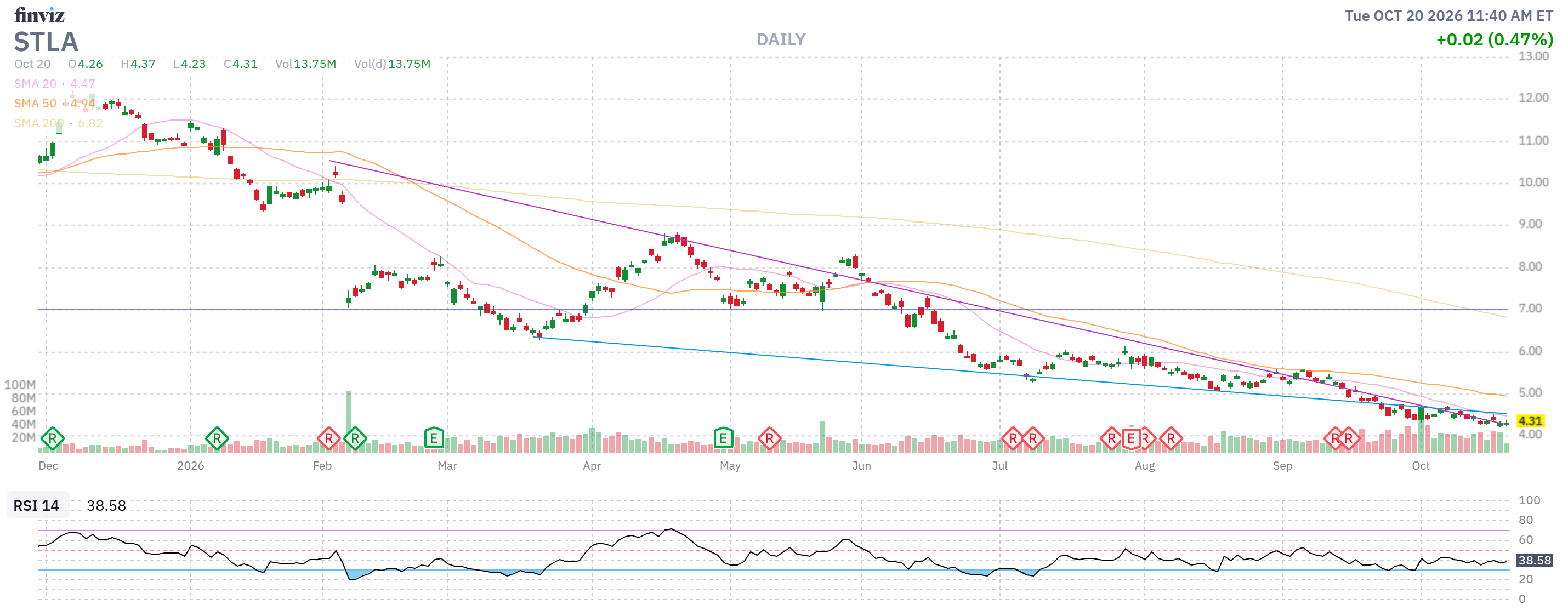Click the dark 38.58 RSI axis tag
Image resolution: width=1568 pixels, height=616 pixels.
pos(1534,561)
